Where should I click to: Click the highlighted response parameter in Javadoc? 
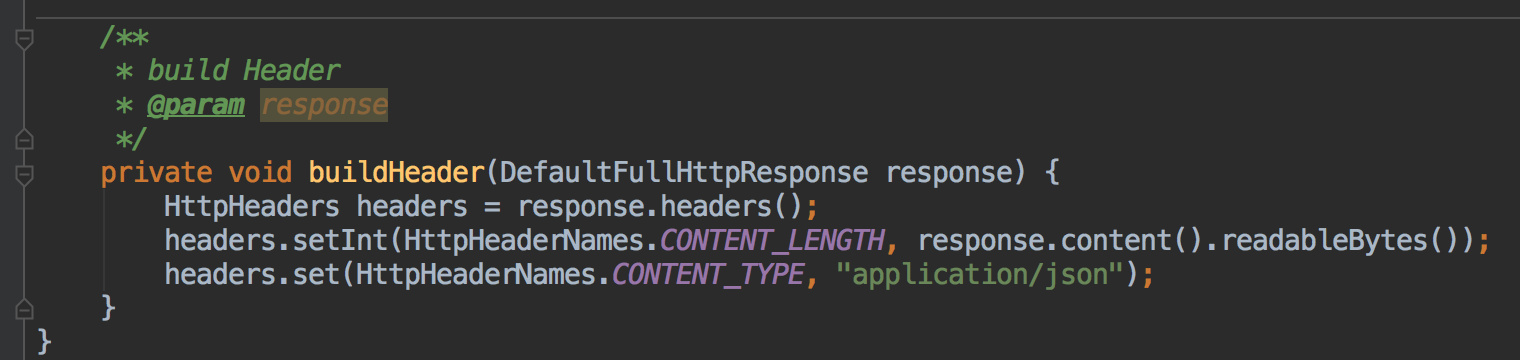pyautogui.click(x=324, y=105)
